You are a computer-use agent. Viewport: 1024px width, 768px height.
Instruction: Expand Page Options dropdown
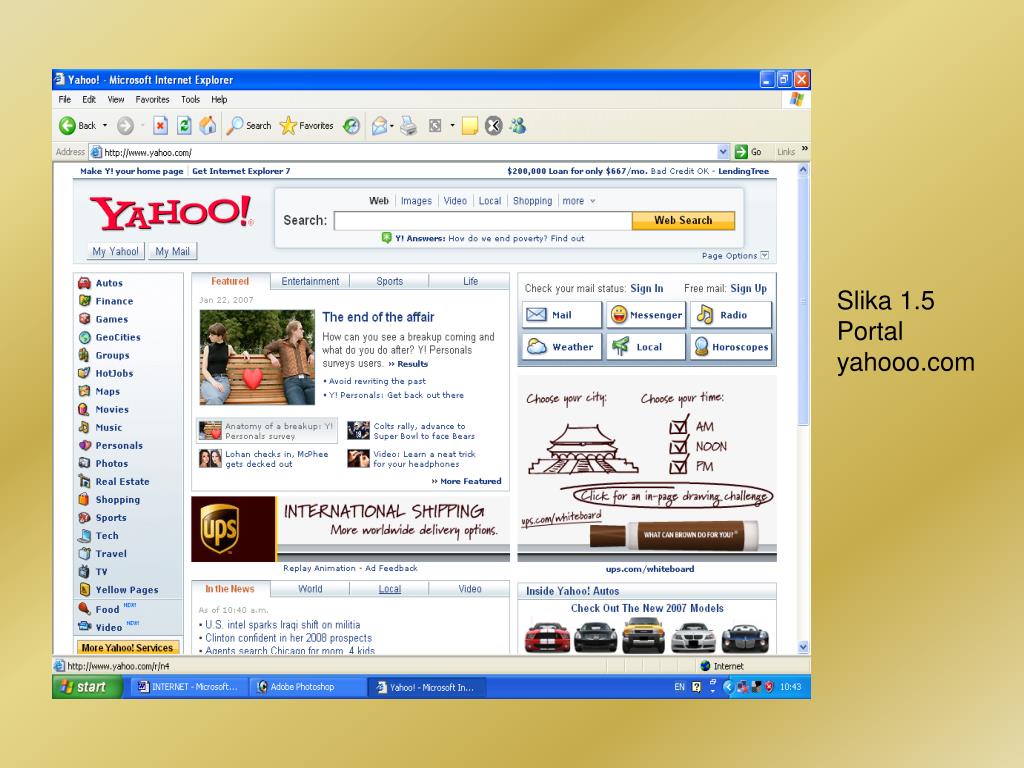(x=765, y=255)
